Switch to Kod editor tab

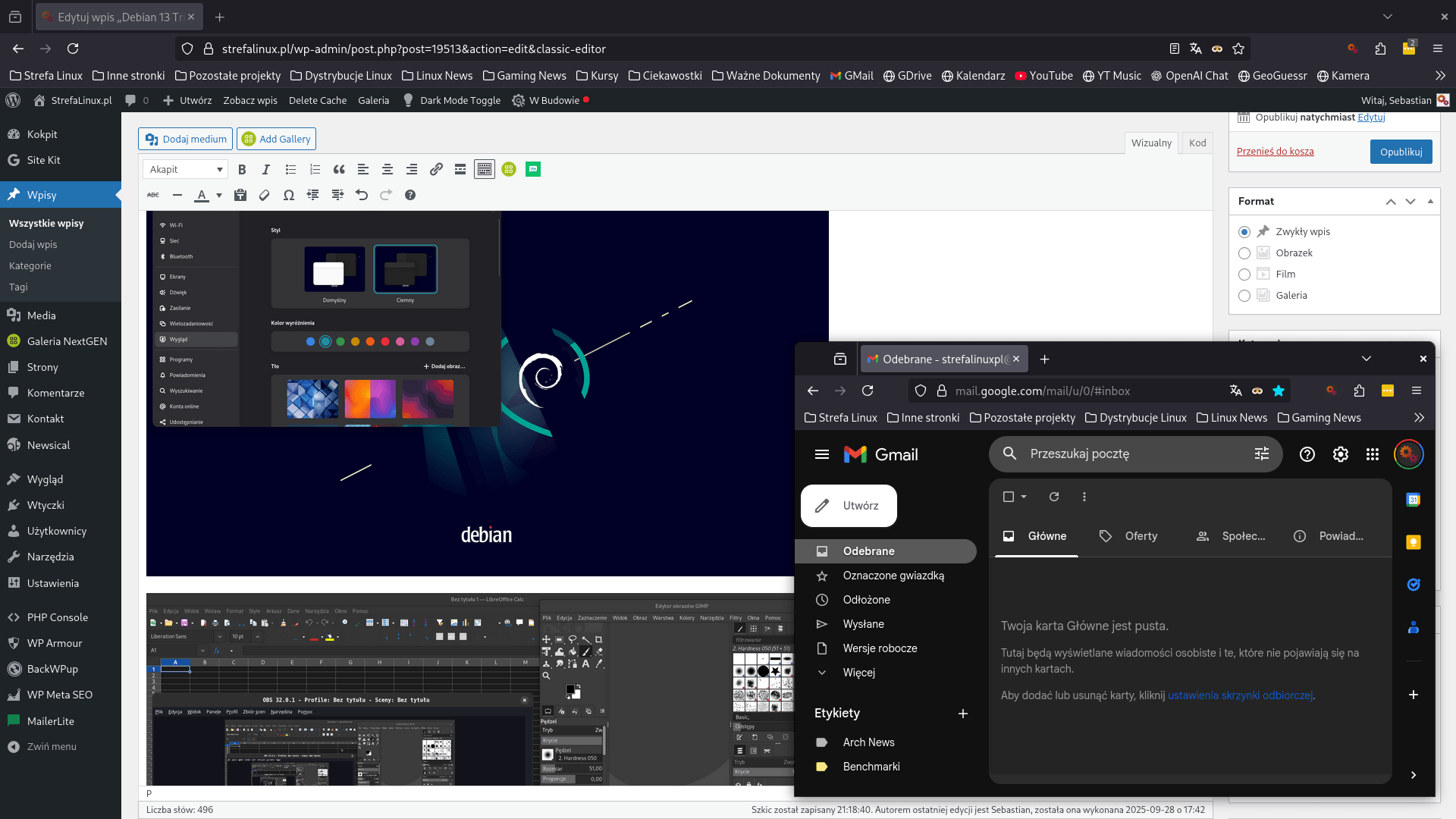(x=1197, y=143)
